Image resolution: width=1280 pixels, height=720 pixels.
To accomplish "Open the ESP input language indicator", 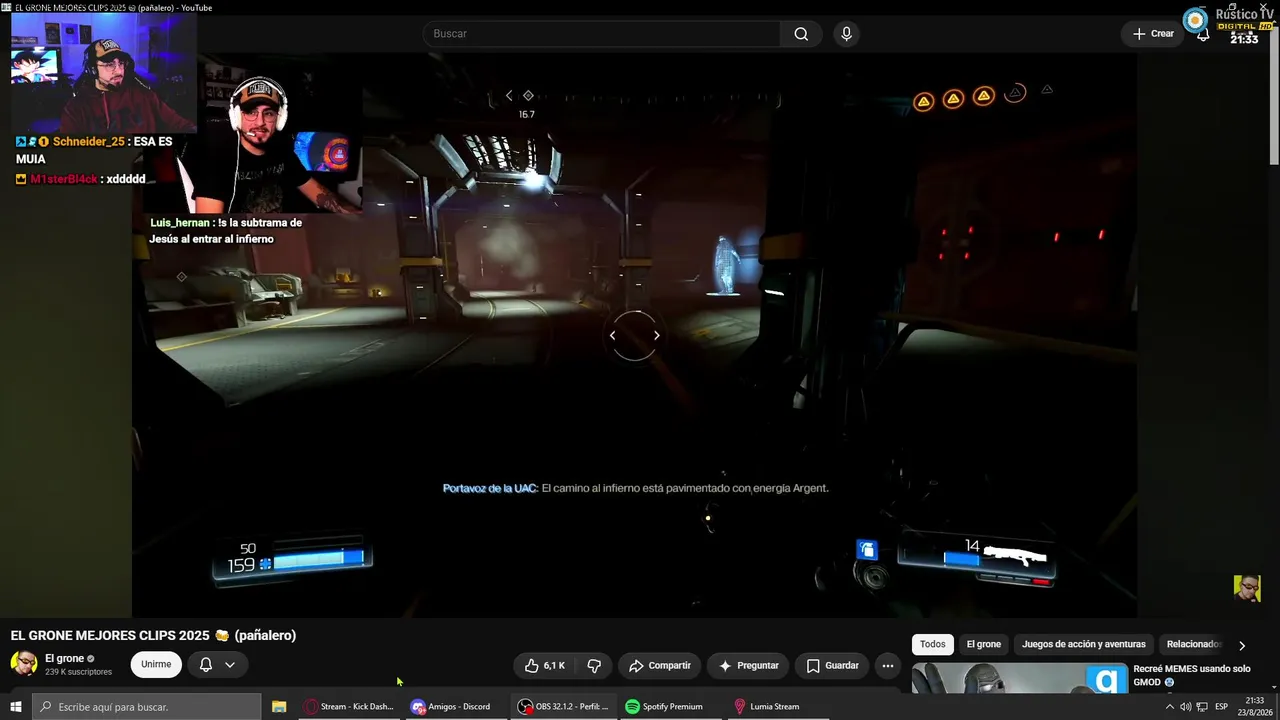I will (1221, 707).
